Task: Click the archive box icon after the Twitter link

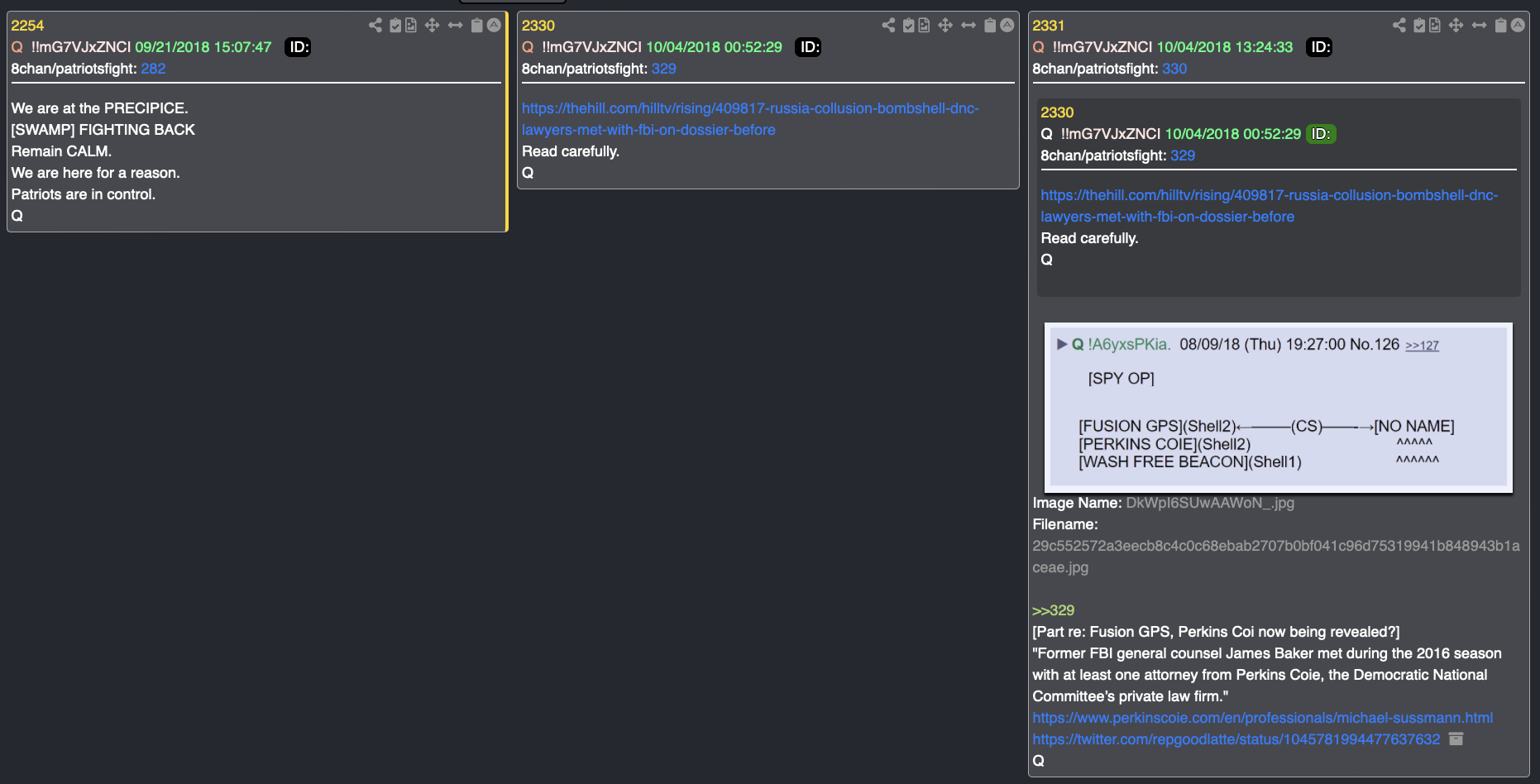Action: [x=1456, y=739]
